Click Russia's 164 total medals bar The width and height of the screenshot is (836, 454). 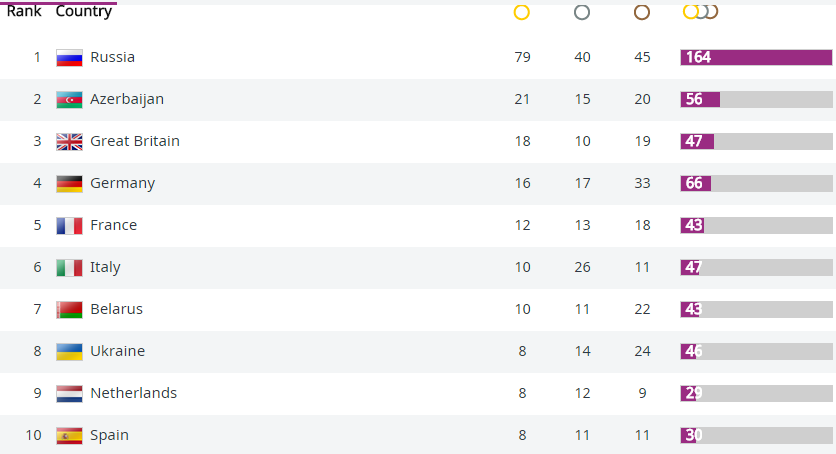756,57
